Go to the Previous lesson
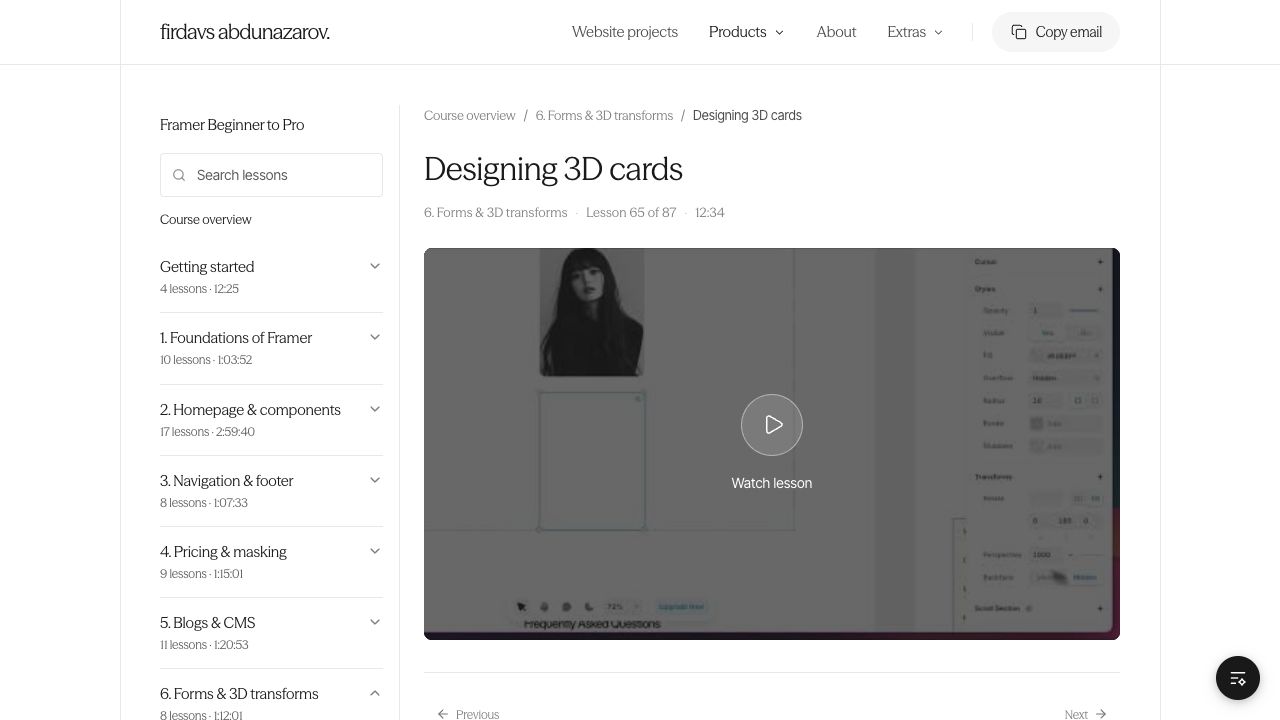1280x720 pixels. coord(468,714)
